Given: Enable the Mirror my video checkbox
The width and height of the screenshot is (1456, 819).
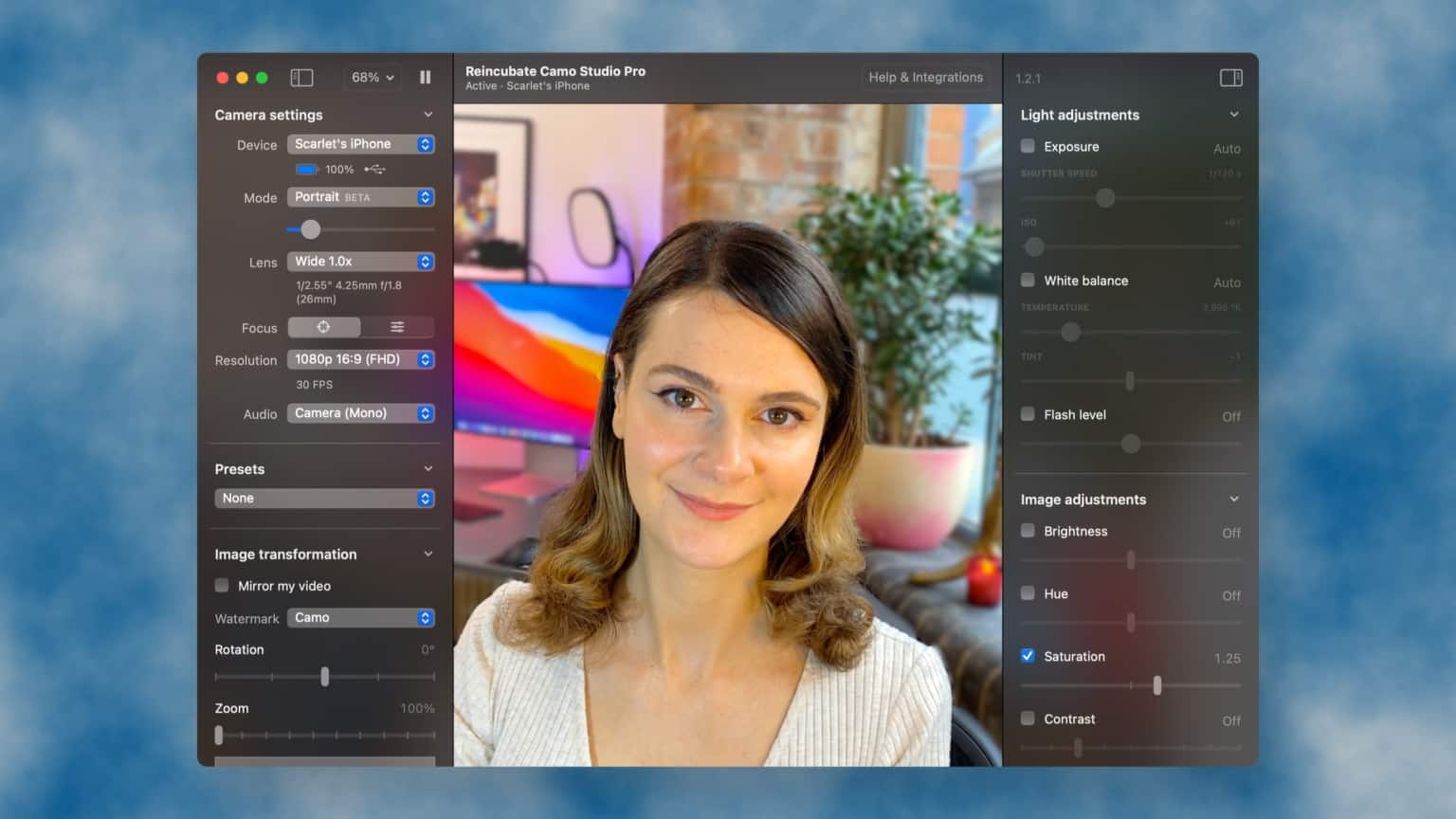Looking at the screenshot, I should [222, 586].
